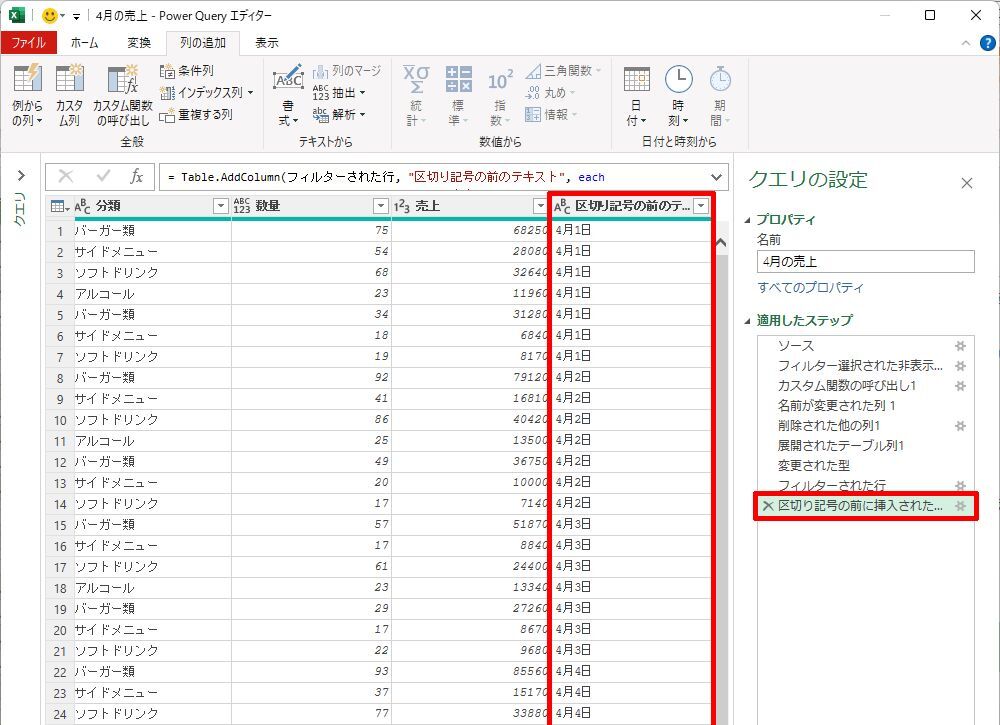Open filter dropdown of 分類 column
Image resolution: width=1000 pixels, height=725 pixels.
pos(221,206)
